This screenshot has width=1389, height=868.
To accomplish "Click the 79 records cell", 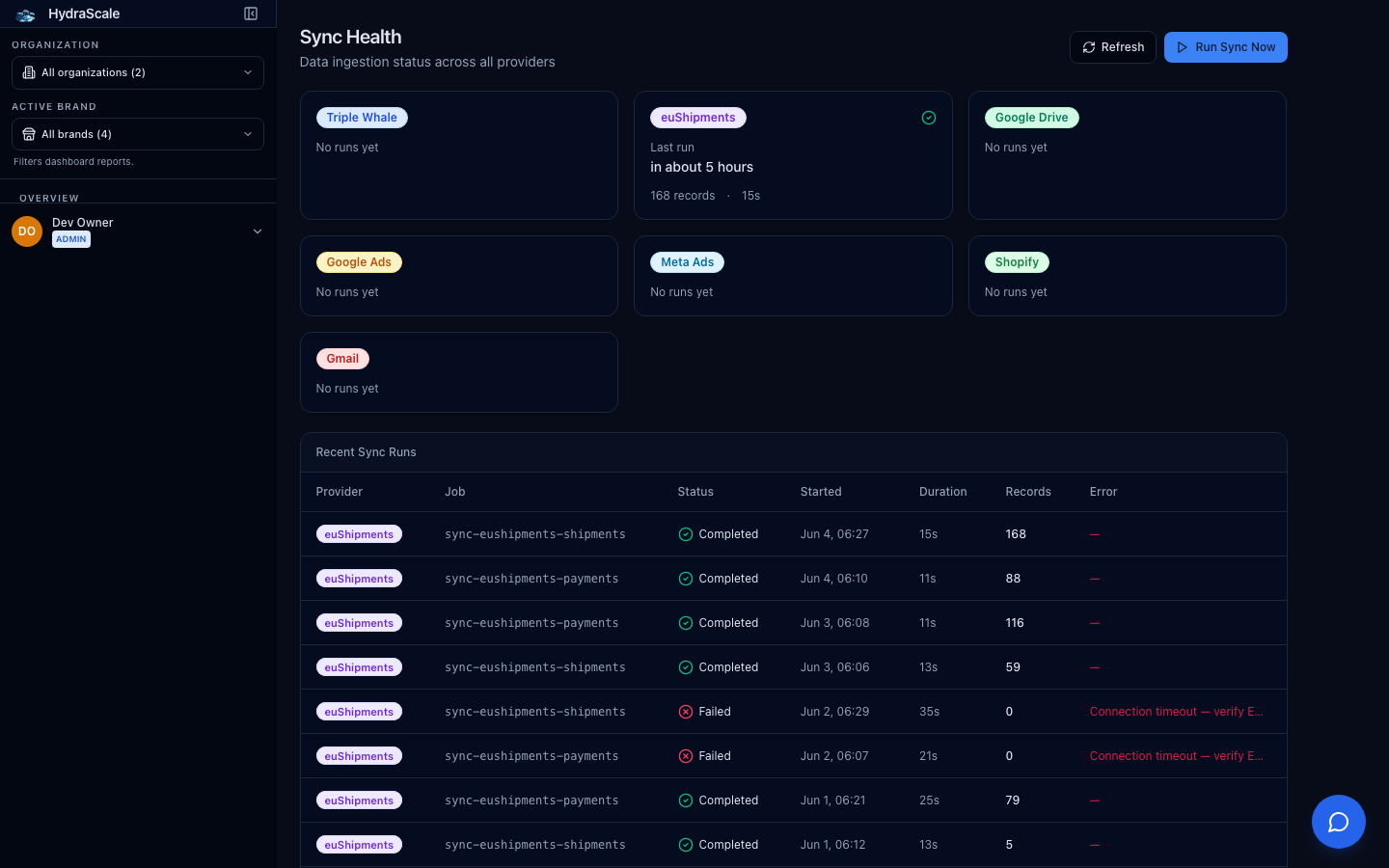I will 1013,800.
